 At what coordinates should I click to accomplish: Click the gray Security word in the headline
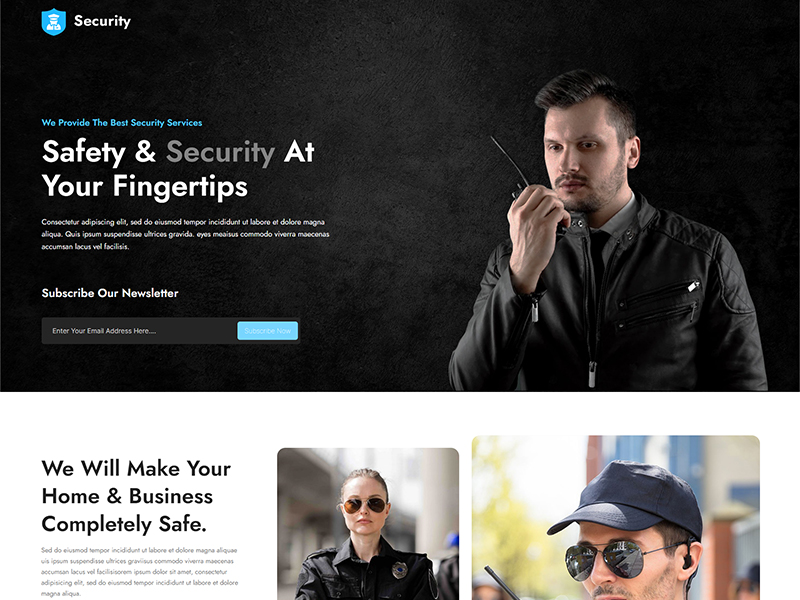coord(220,152)
